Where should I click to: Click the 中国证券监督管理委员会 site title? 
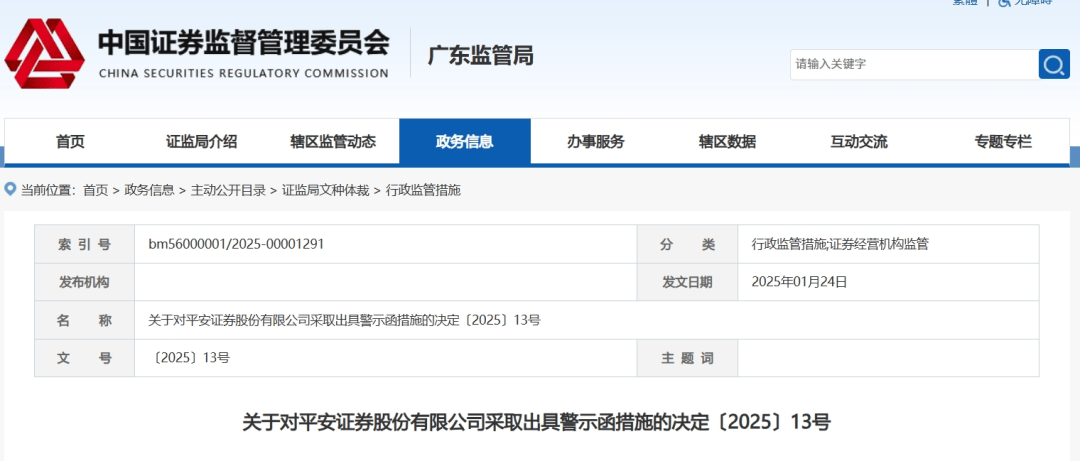point(244,43)
